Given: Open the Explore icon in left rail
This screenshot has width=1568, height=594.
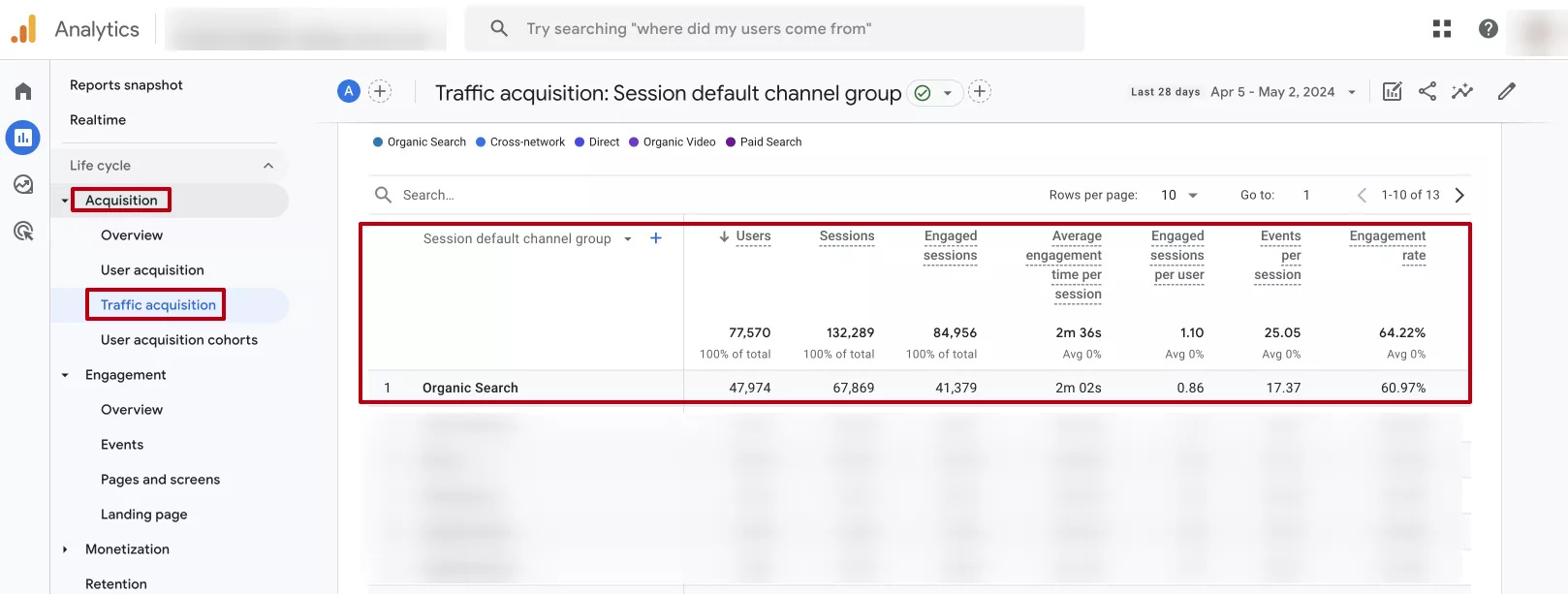Looking at the screenshot, I should pos(23,184).
